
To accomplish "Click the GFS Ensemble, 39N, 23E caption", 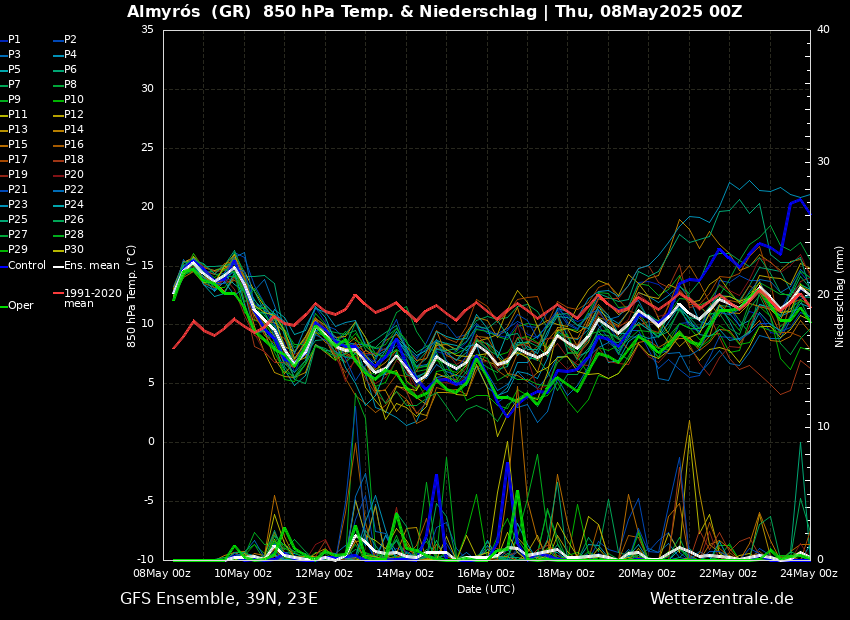I will coord(219,599).
